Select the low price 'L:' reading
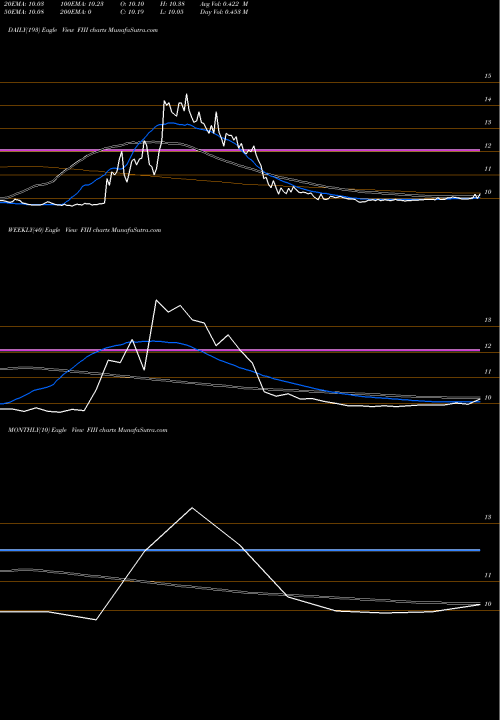Viewport: 500px width, 720px height. click(x=172, y=12)
